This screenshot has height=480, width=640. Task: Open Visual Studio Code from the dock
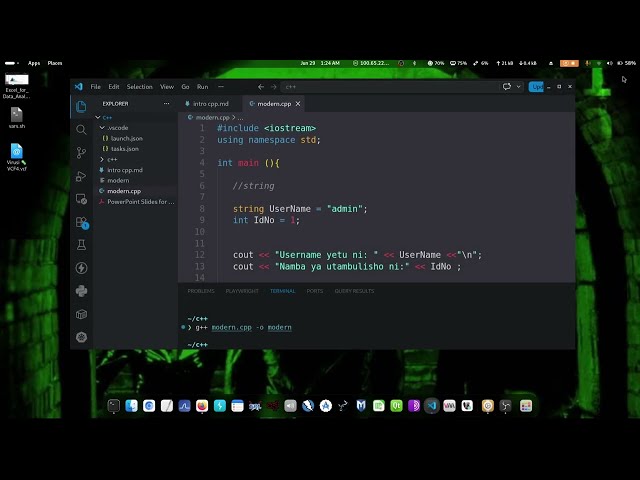[432, 406]
